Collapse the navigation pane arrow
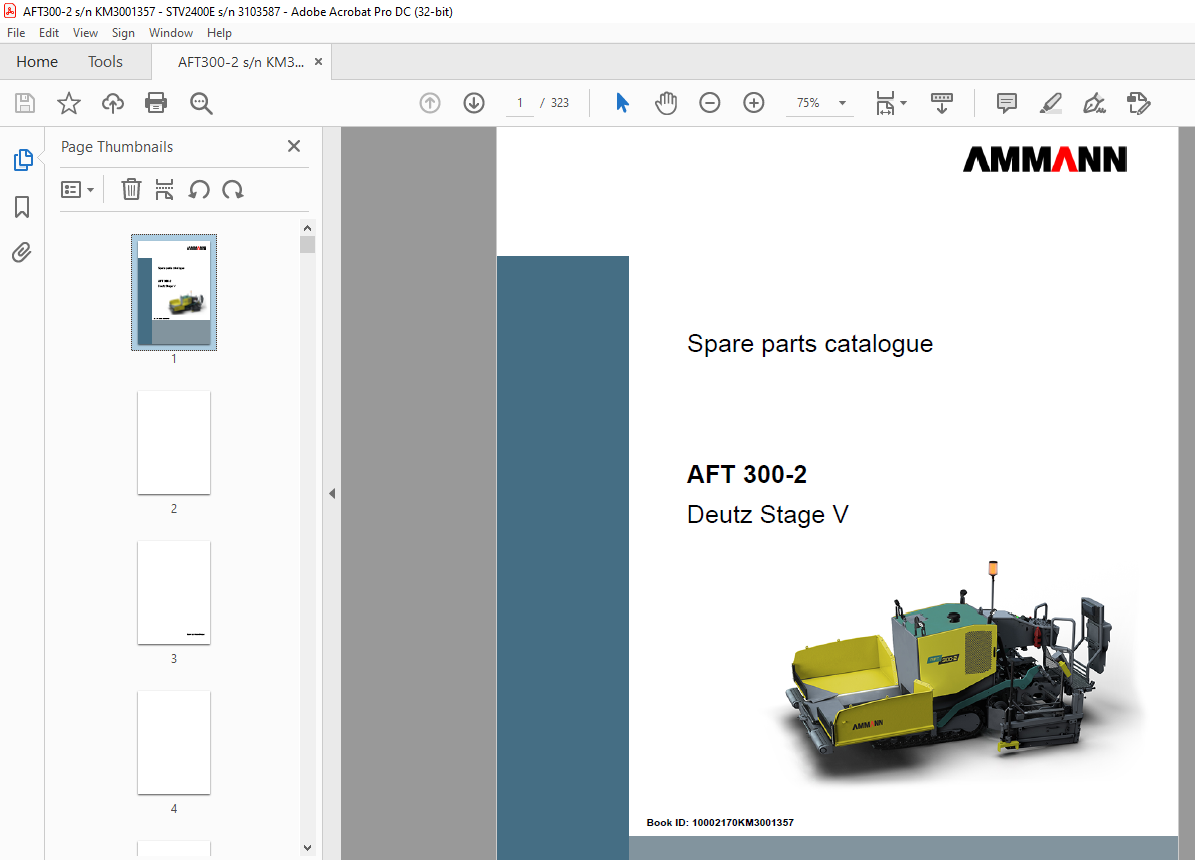The width and height of the screenshot is (1195, 860). (x=332, y=493)
